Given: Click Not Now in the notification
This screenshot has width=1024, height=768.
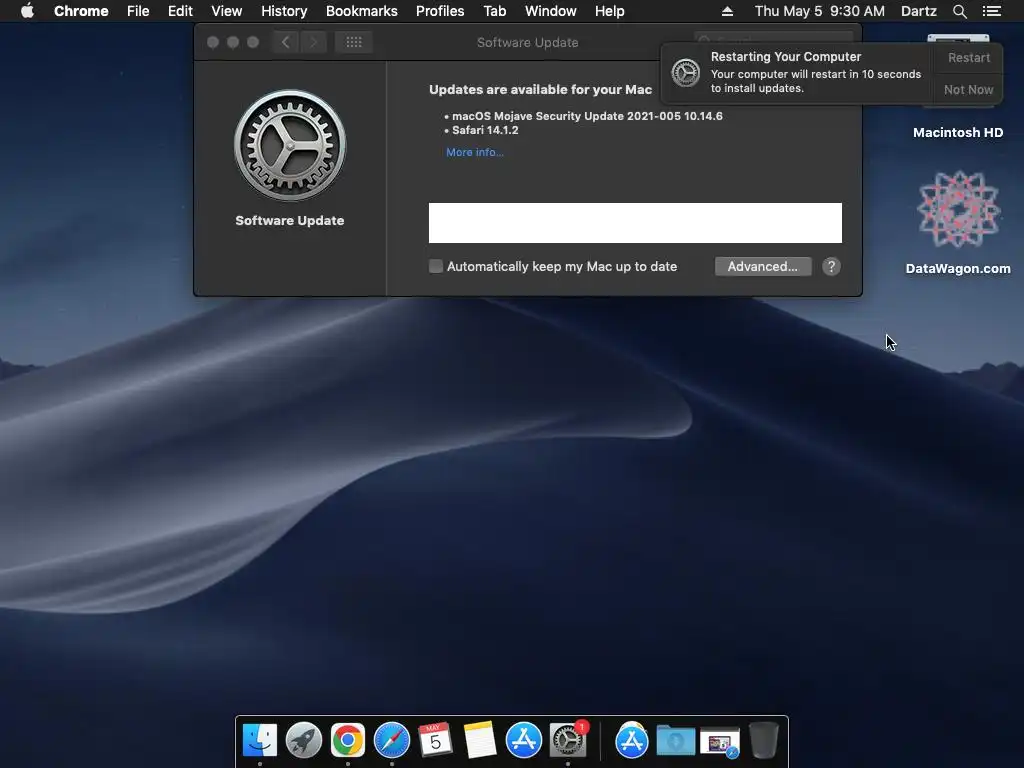Looking at the screenshot, I should pos(968,89).
